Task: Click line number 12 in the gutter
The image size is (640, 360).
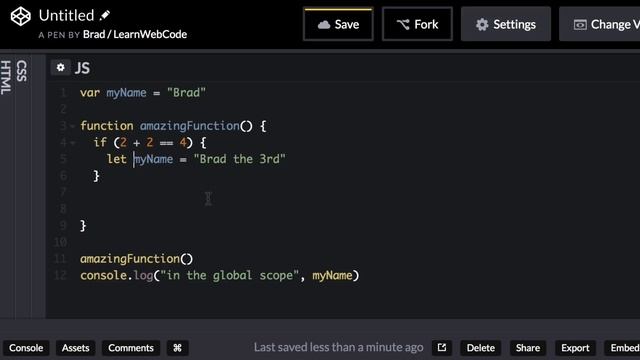Action: click(60, 275)
